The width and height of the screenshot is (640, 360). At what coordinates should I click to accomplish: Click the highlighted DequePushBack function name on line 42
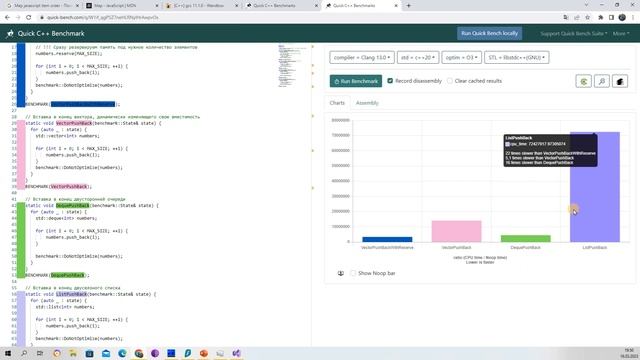point(72,205)
